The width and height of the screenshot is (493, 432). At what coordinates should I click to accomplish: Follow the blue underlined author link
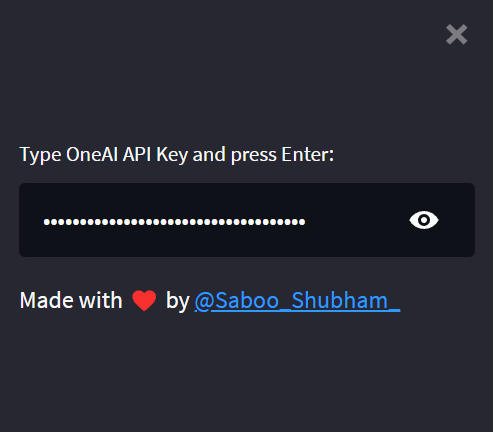tap(297, 300)
